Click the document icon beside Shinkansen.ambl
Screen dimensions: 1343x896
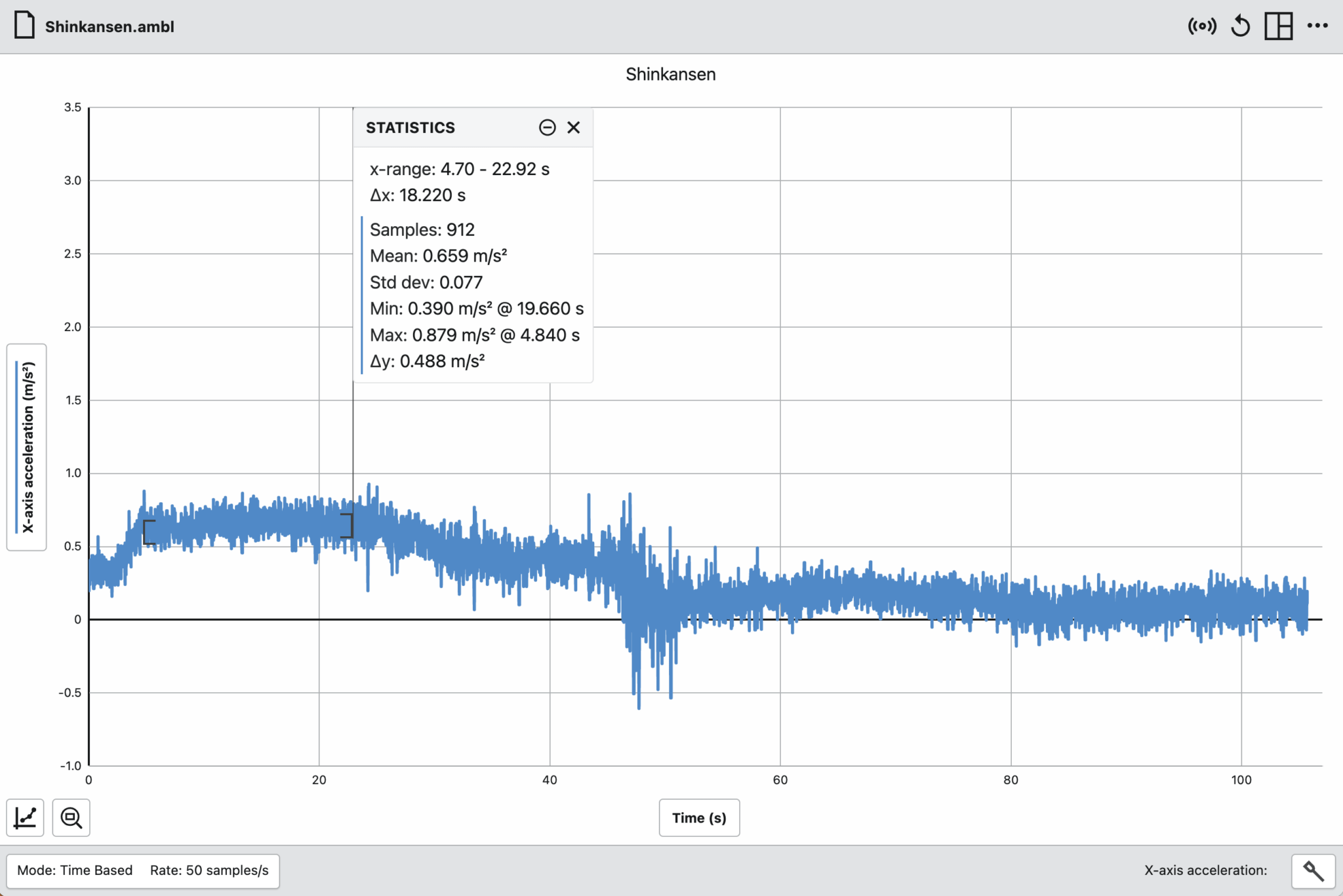pos(24,26)
